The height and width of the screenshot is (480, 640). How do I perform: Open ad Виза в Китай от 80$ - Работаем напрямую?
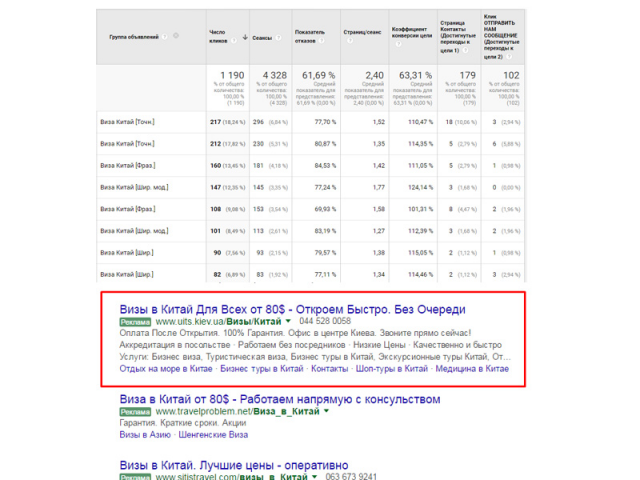(280, 399)
